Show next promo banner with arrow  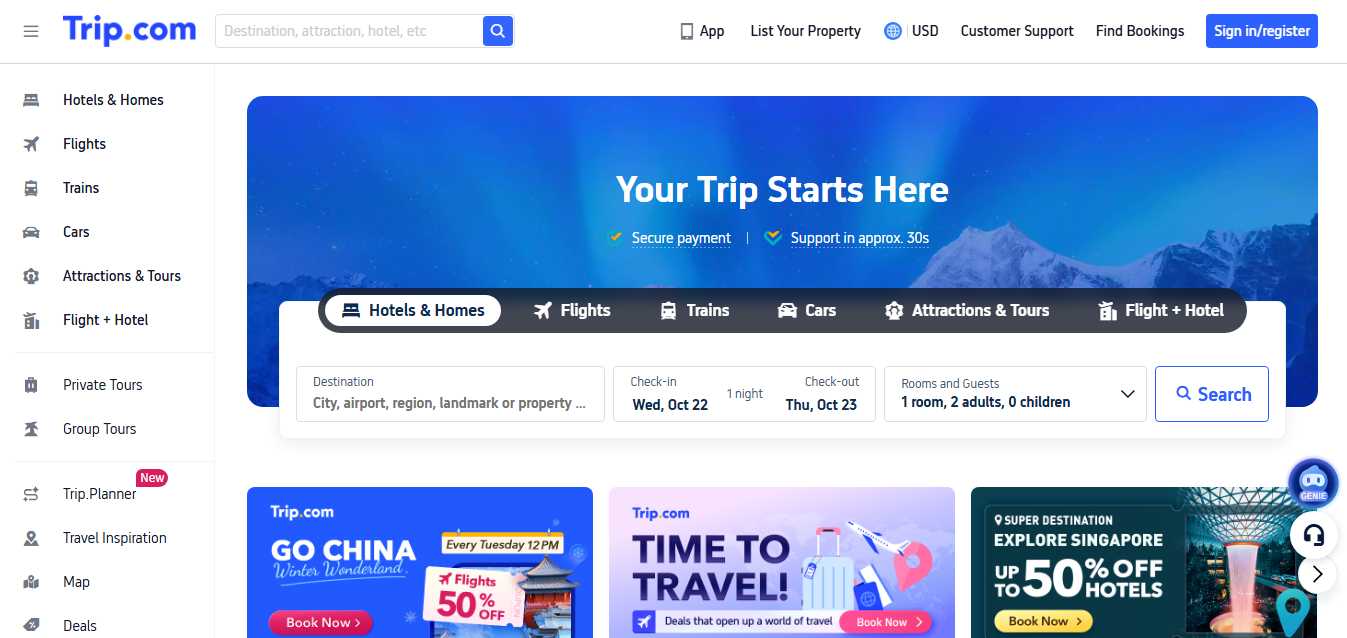tap(1318, 574)
